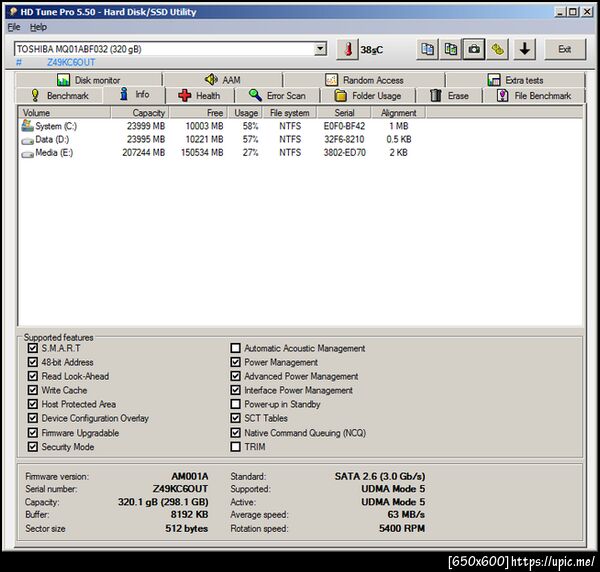The image size is (600, 572).
Task: Open the Random Access tab
Action: pyautogui.click(x=364, y=80)
